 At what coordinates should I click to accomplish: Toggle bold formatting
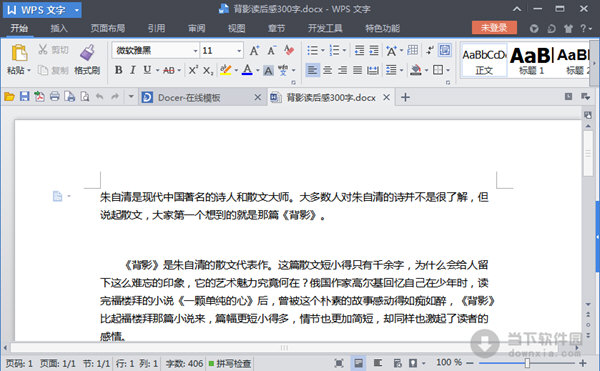point(119,70)
